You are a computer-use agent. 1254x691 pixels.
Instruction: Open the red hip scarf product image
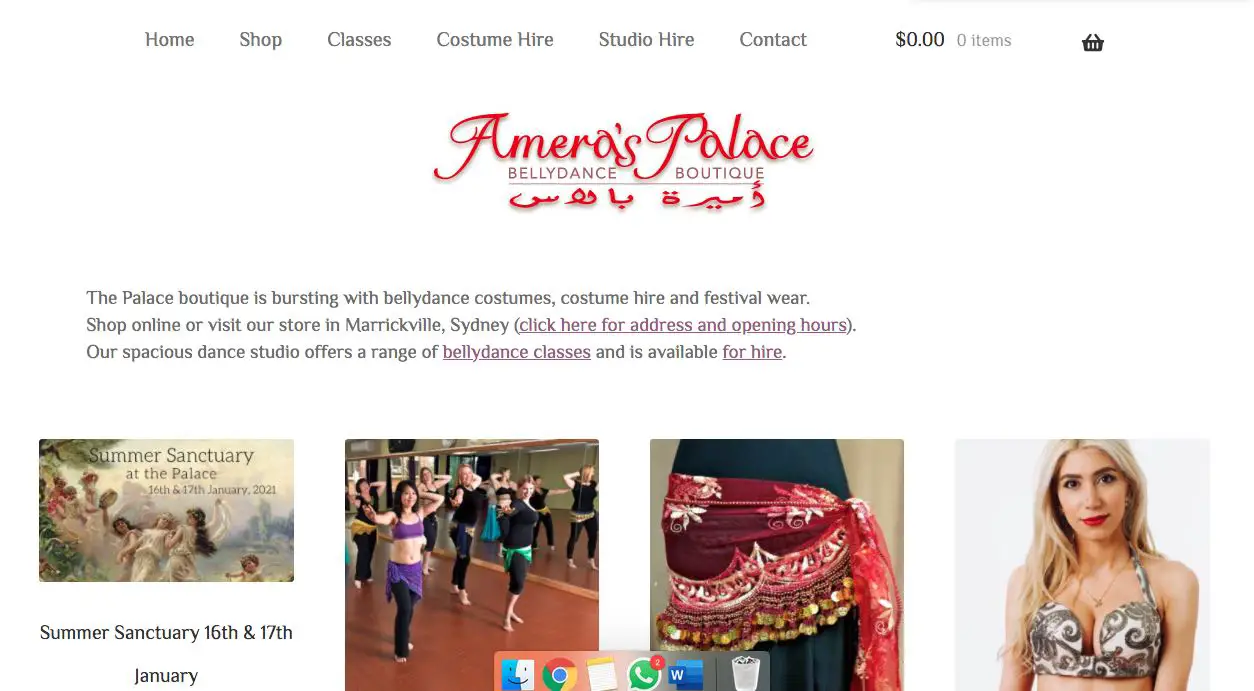(x=777, y=564)
